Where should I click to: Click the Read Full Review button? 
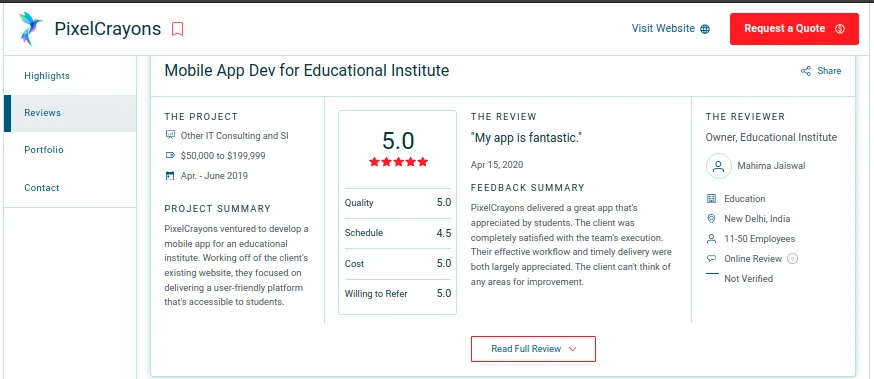click(533, 349)
